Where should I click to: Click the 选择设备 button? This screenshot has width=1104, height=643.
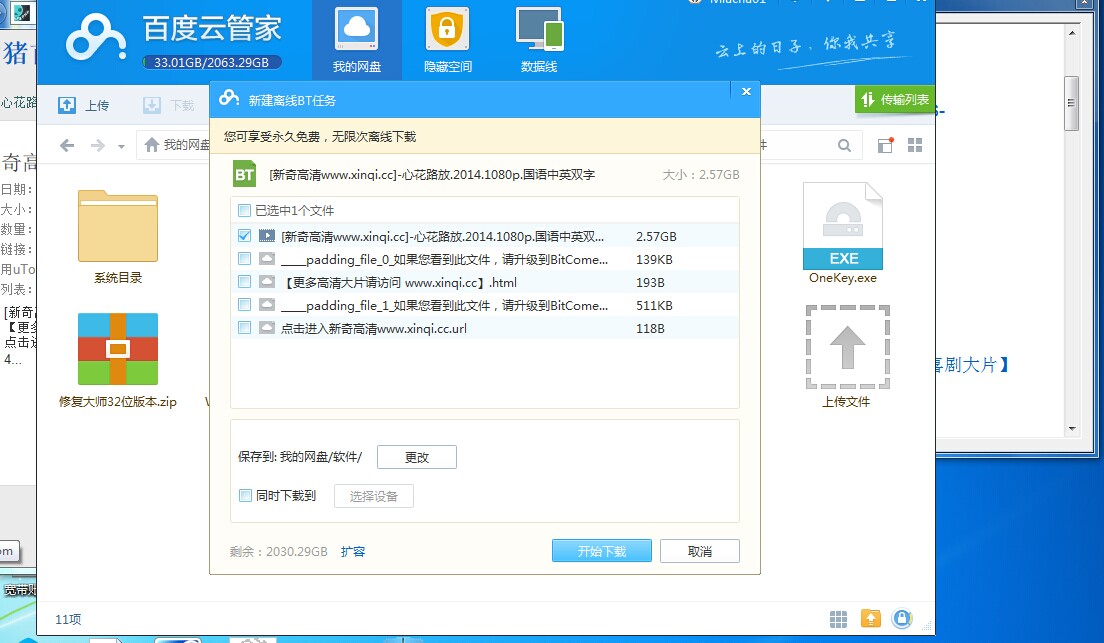pos(373,497)
